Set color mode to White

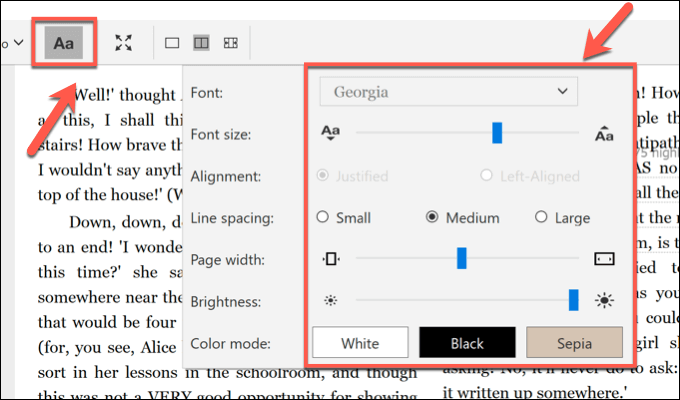pyautogui.click(x=360, y=344)
